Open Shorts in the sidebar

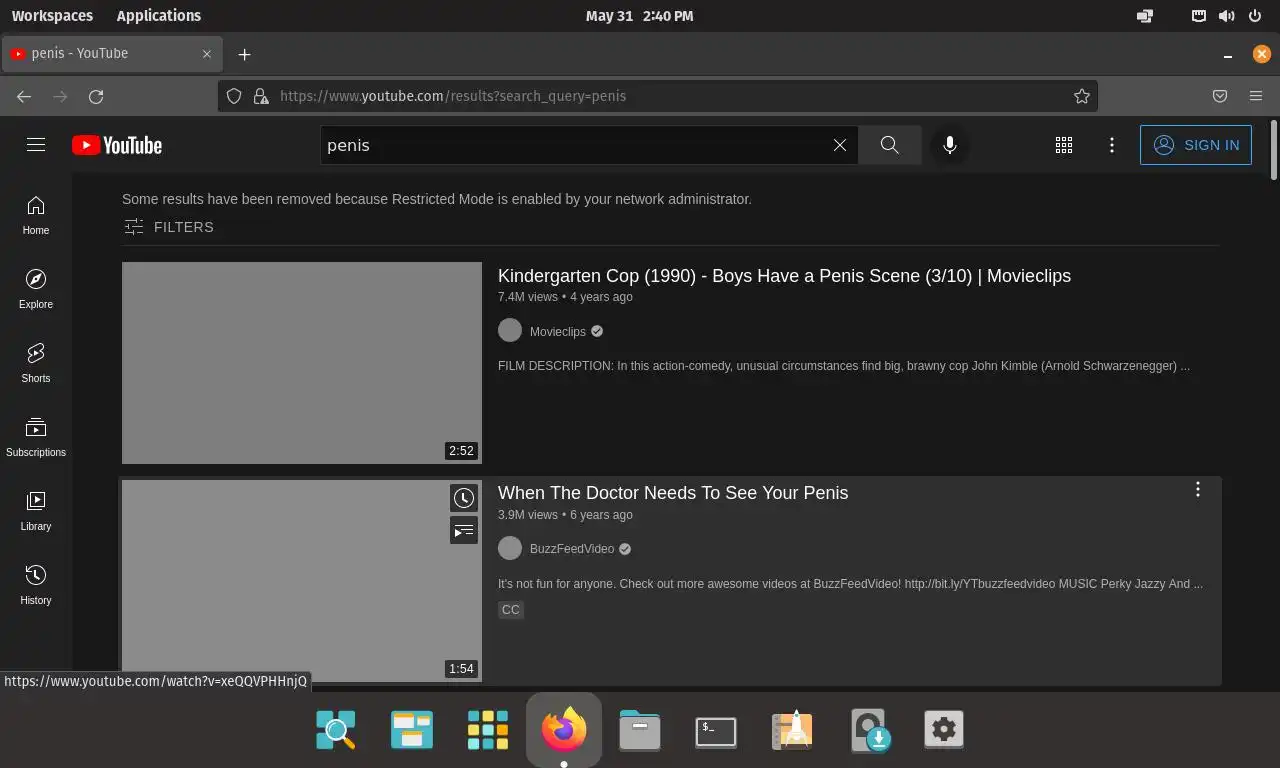pyautogui.click(x=36, y=363)
